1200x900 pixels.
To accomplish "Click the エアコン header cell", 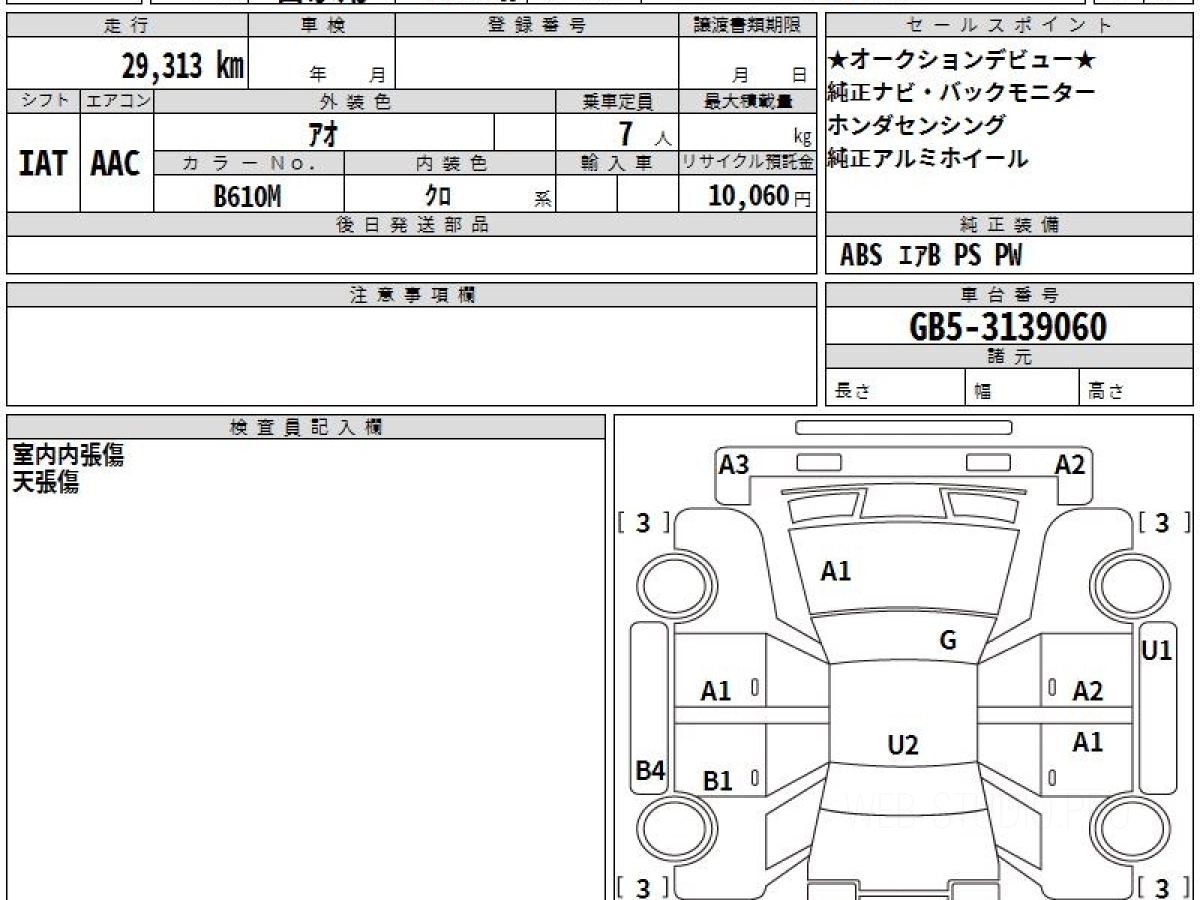I will 117,101.
